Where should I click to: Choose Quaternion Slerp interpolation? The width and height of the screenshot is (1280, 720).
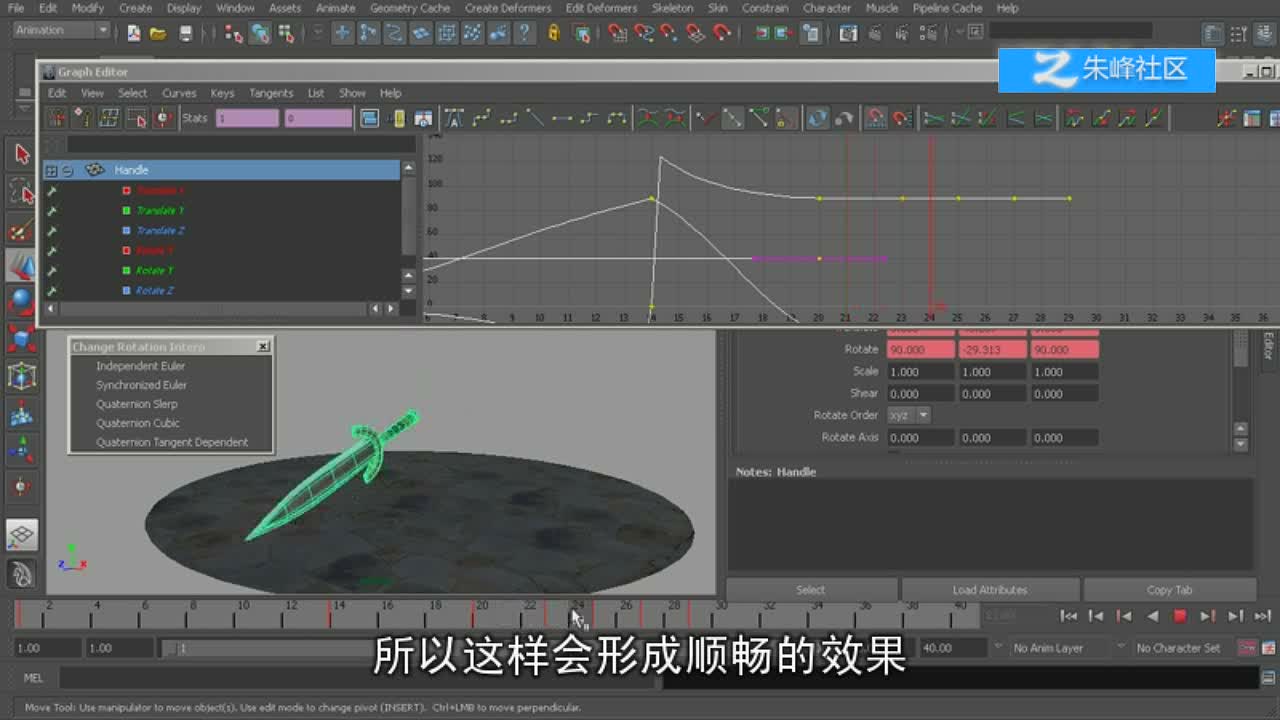137,404
